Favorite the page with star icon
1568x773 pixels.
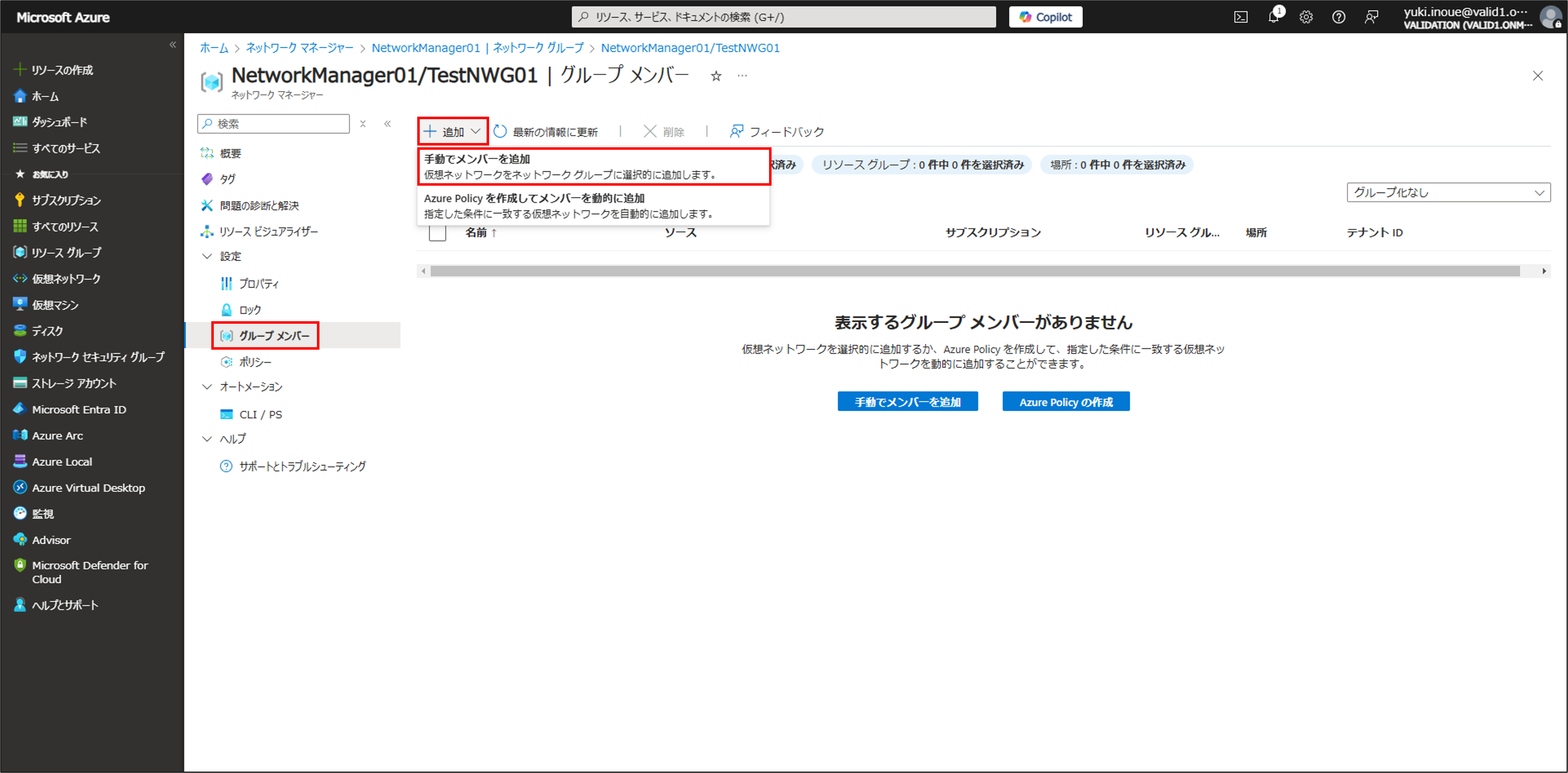coord(716,76)
